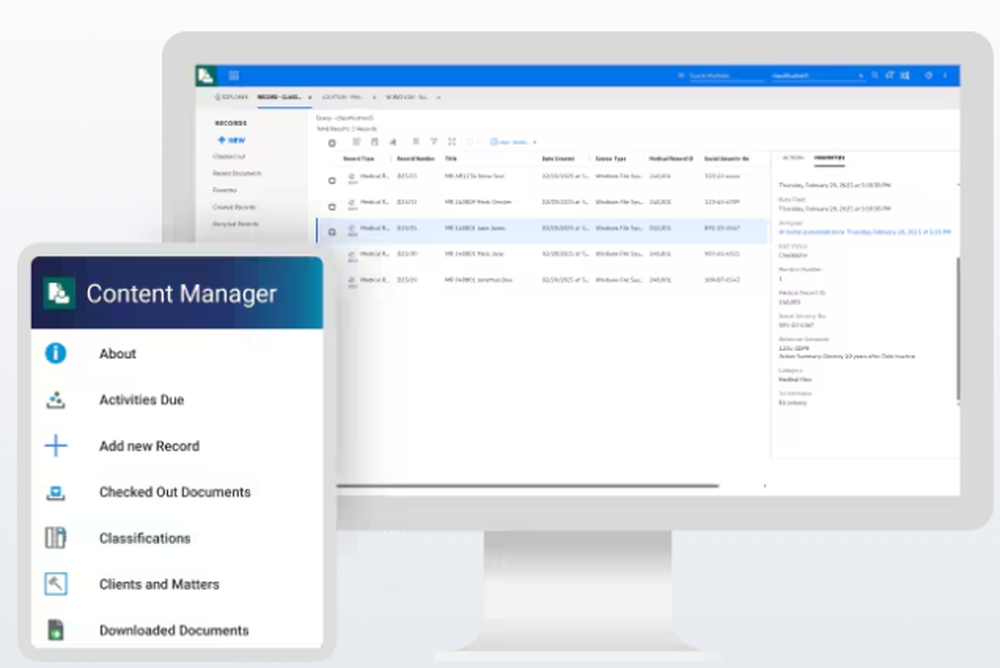Open the hamburger menu in the blue bar
This screenshot has height=668, width=1000.
tap(234, 75)
